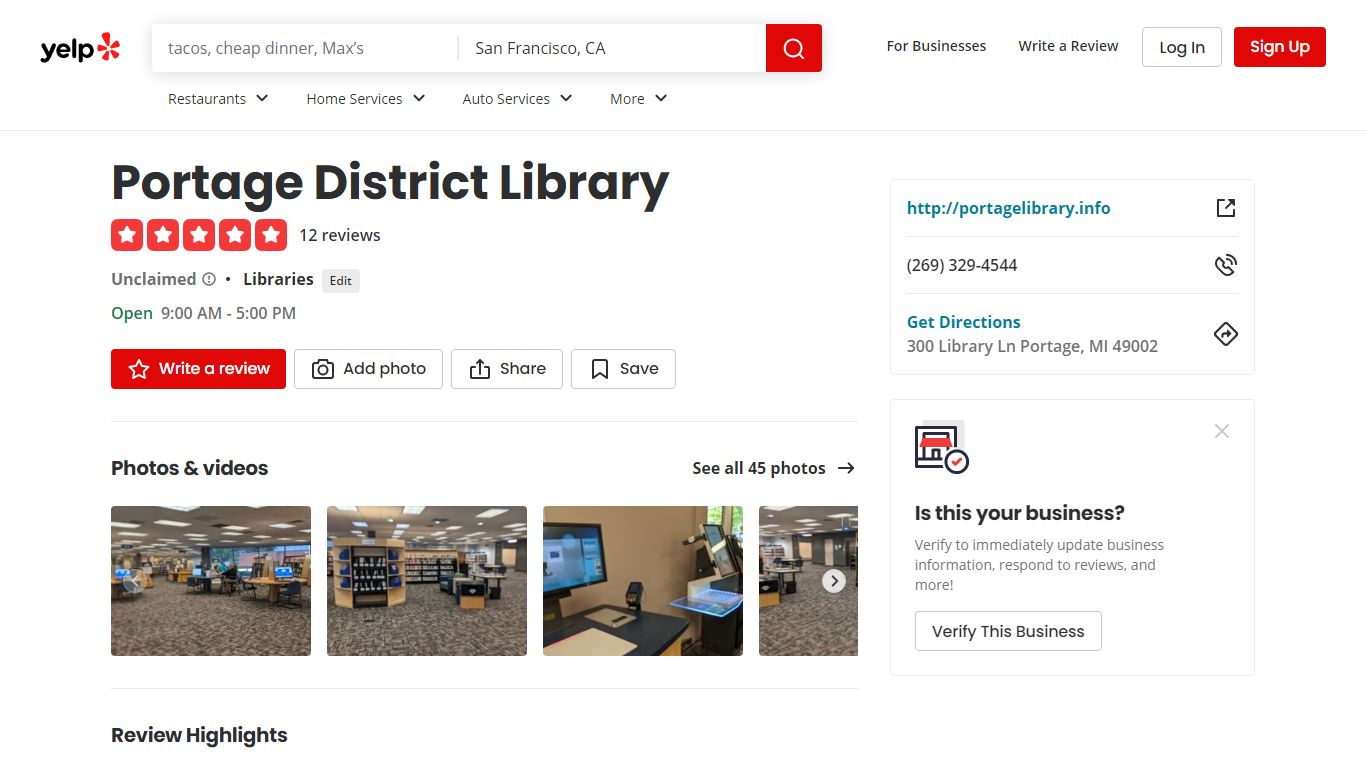
Task: Click the Yelp logo
Action: click(x=80, y=48)
